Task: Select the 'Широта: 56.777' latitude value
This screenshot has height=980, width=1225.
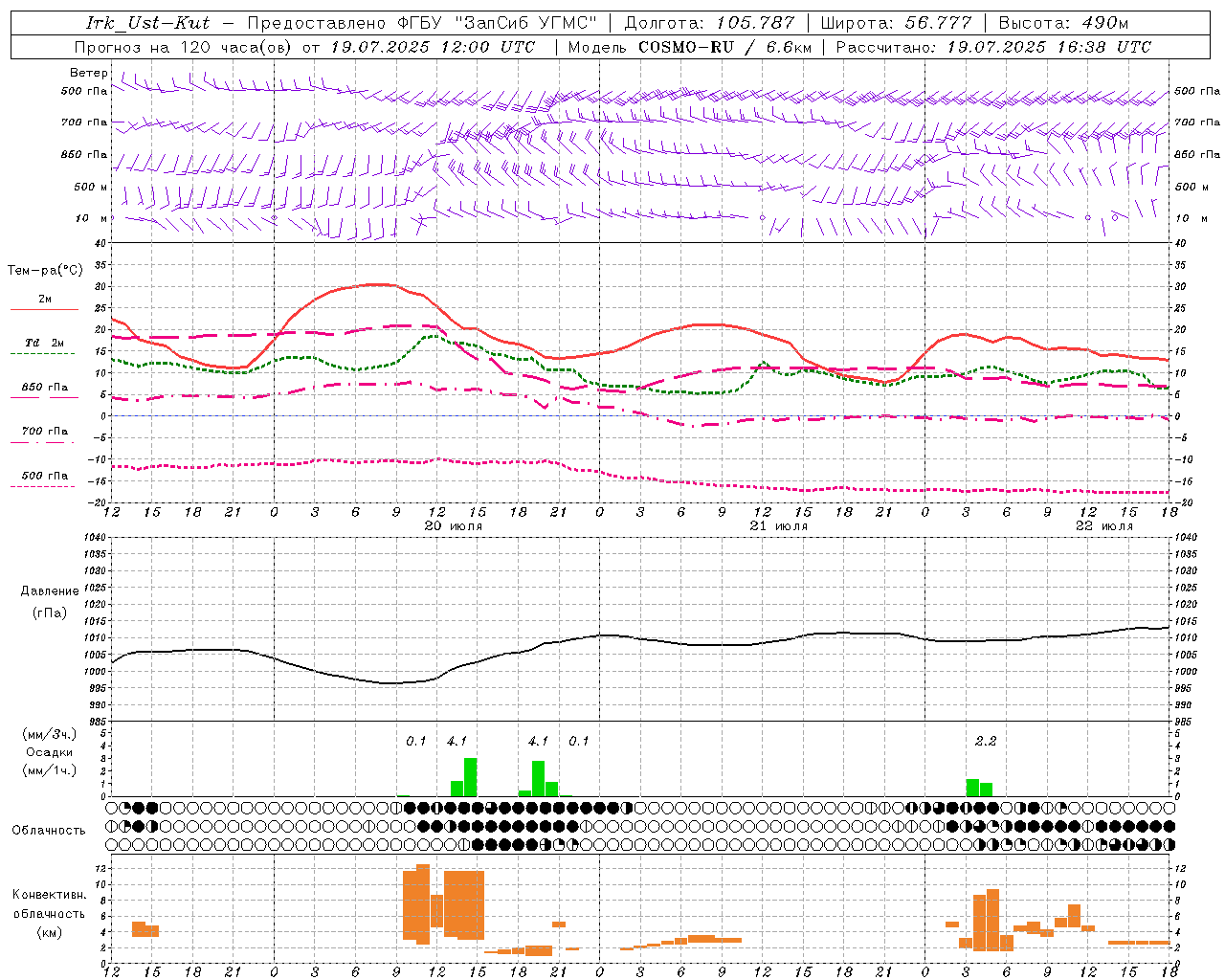Action: (x=897, y=23)
